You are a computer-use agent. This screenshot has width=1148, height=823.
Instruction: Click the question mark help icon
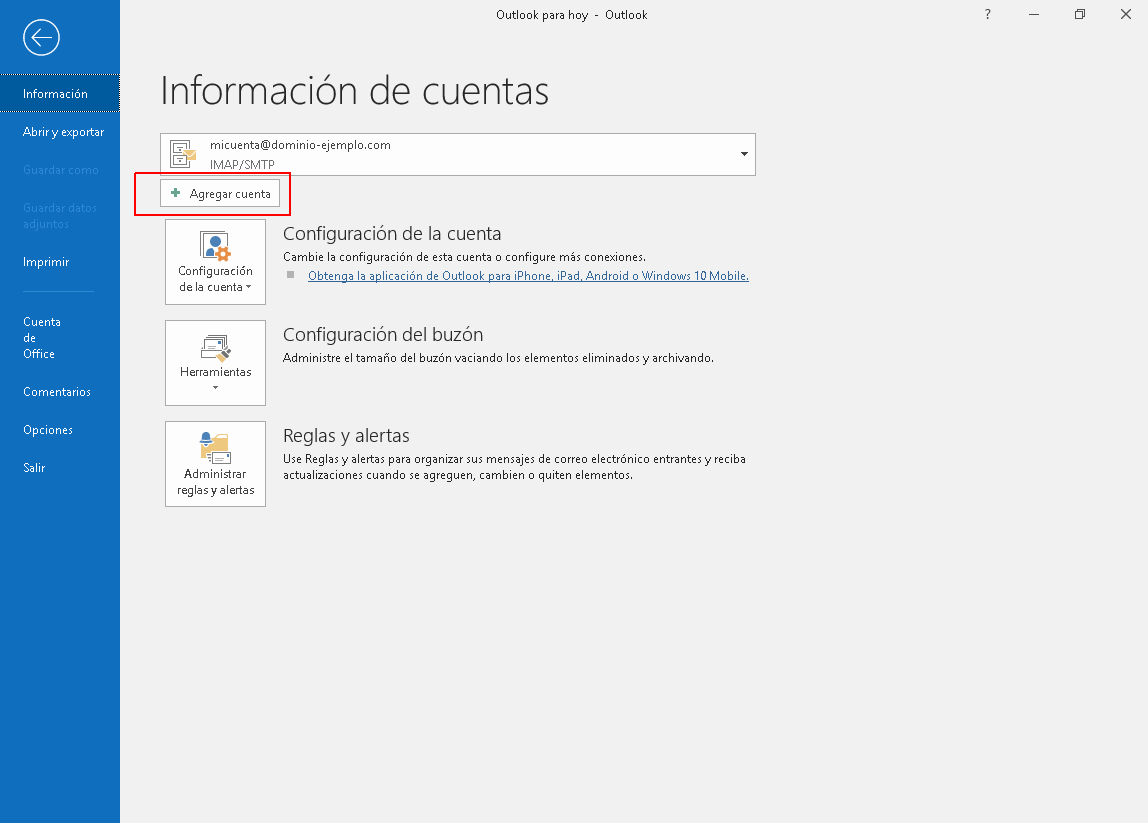click(x=988, y=15)
